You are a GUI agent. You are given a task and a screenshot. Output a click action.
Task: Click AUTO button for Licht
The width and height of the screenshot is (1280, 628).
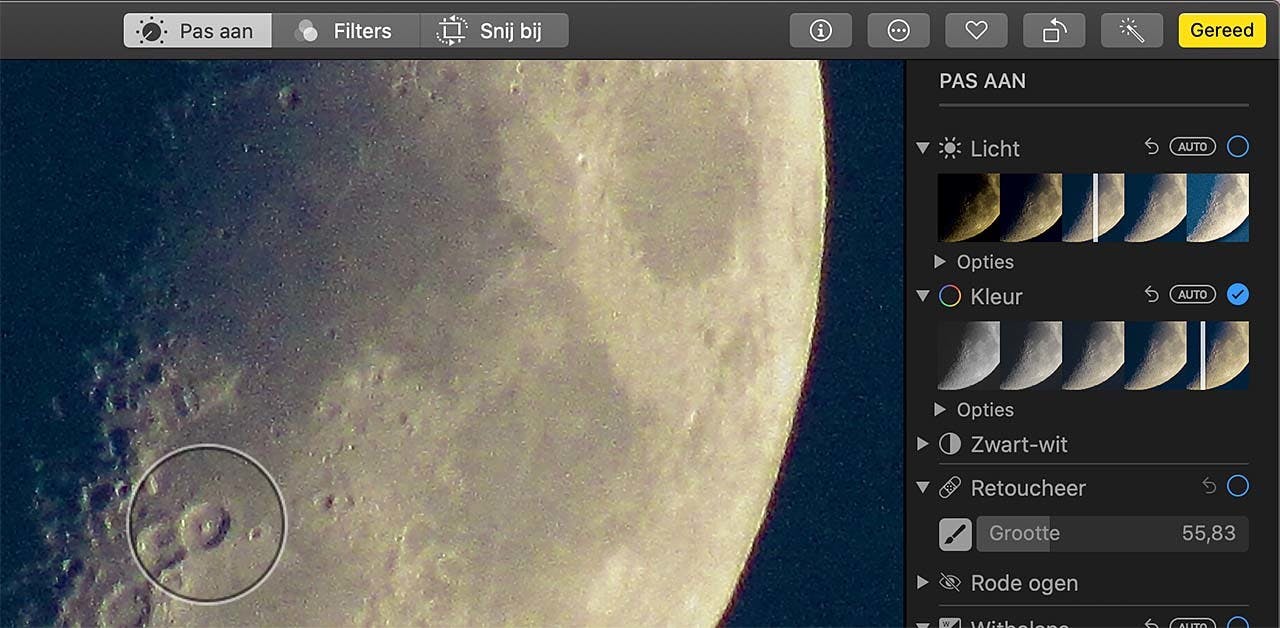1192,147
